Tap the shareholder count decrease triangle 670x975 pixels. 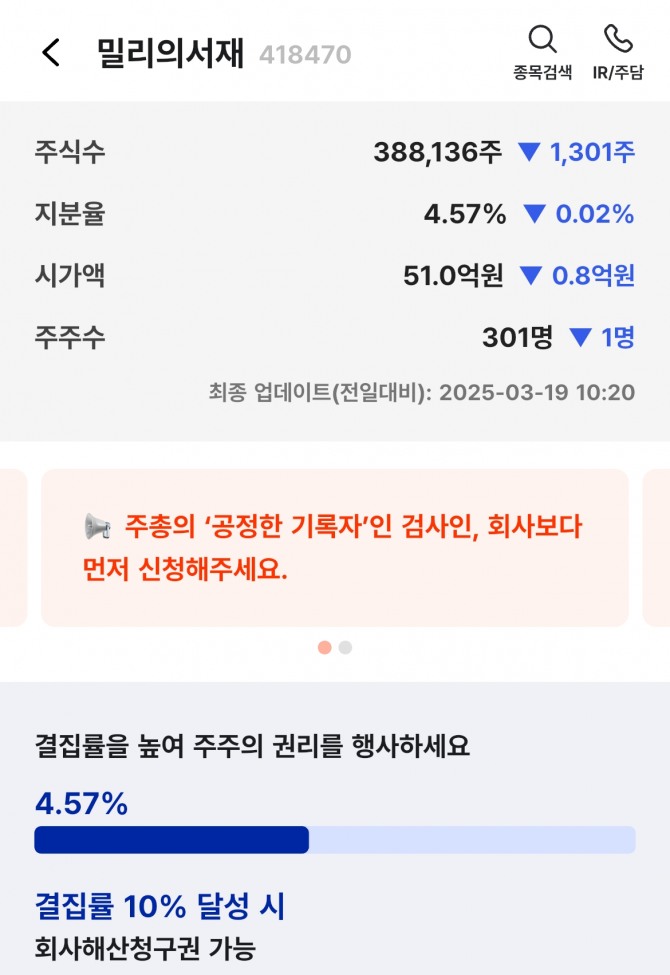click(x=580, y=338)
